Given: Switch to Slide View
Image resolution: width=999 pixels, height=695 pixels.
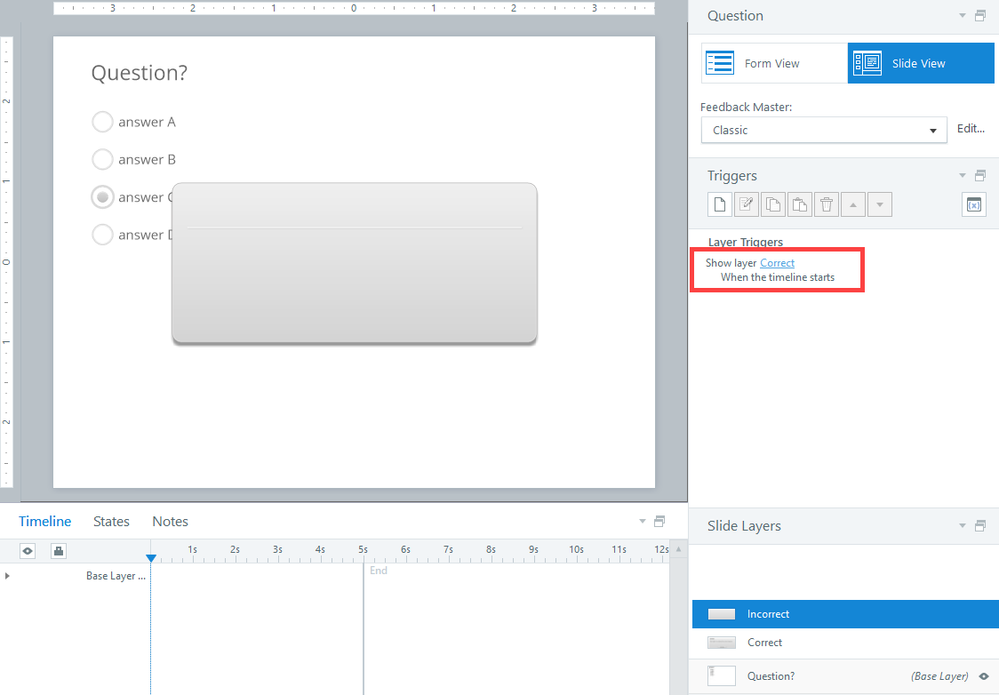Looking at the screenshot, I should pos(921,63).
